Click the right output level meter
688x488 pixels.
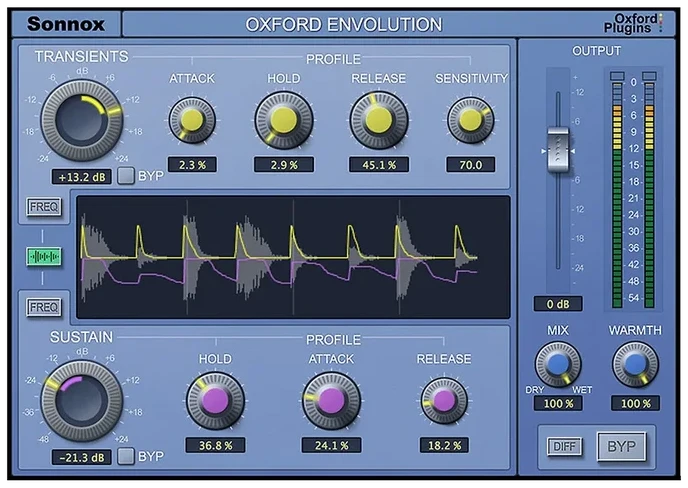click(x=649, y=195)
